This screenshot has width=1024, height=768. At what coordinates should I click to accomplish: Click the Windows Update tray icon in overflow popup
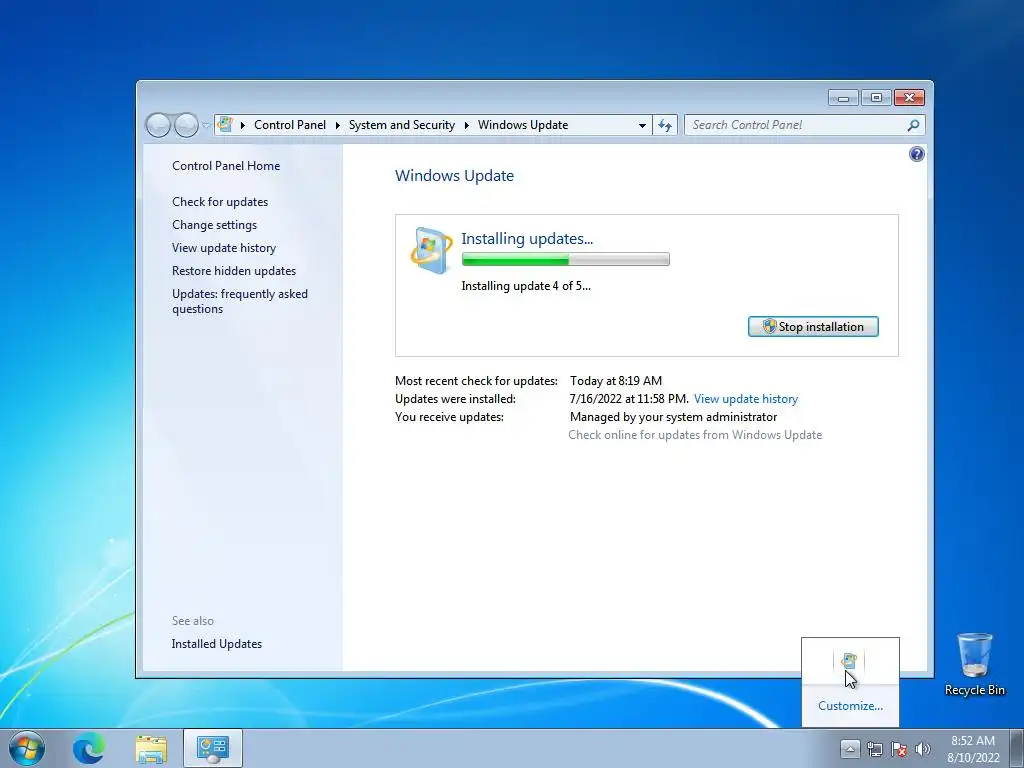tap(849, 661)
